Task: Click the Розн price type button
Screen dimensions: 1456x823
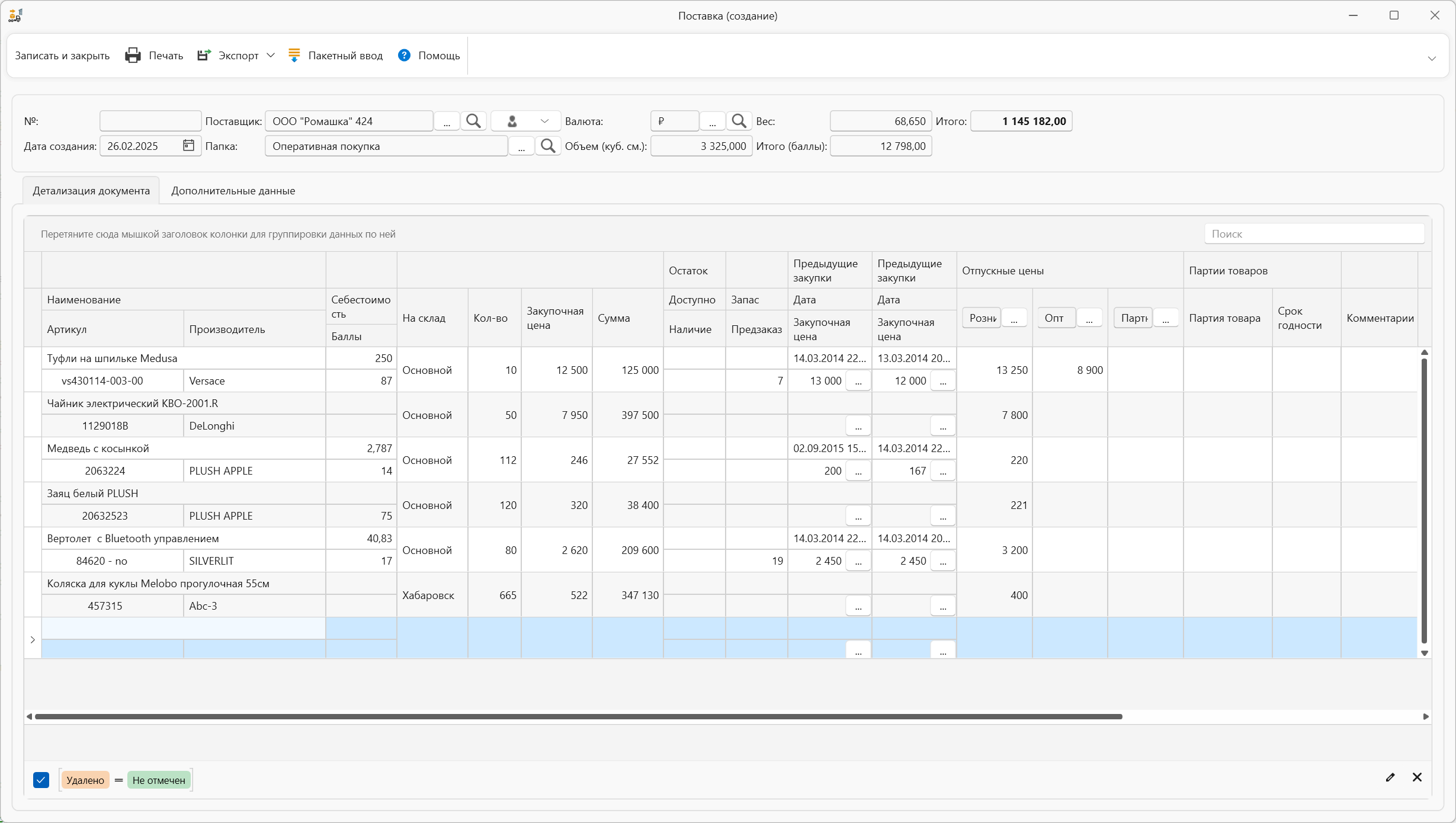Action: pos(982,318)
